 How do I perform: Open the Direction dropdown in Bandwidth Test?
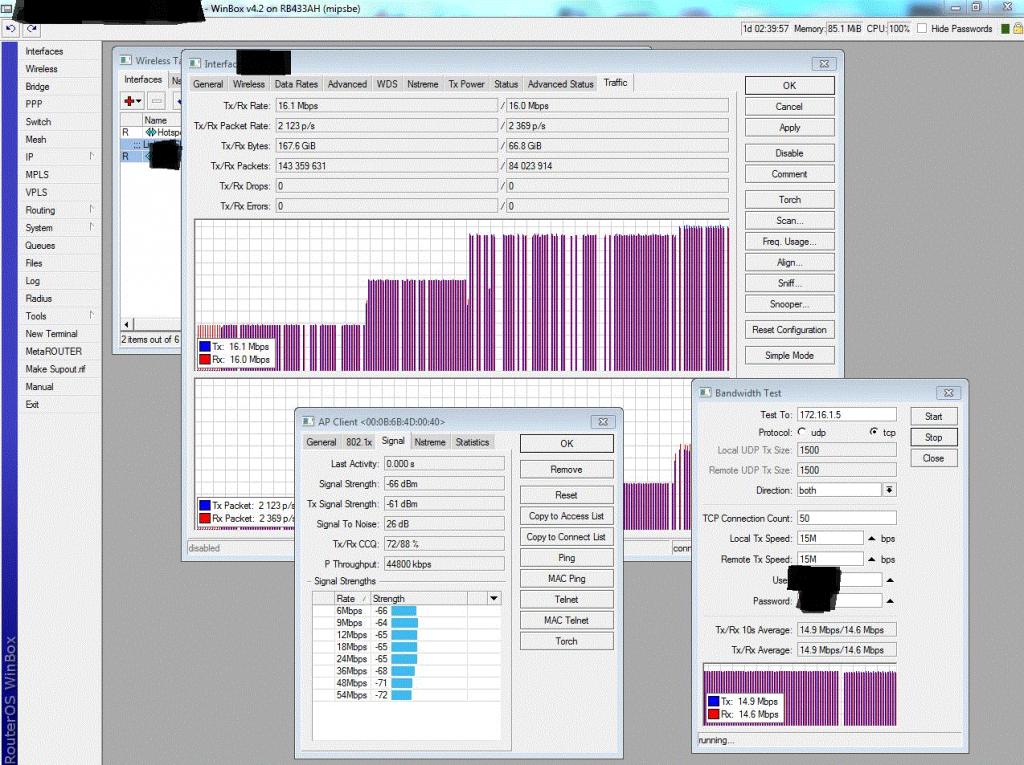coord(889,491)
